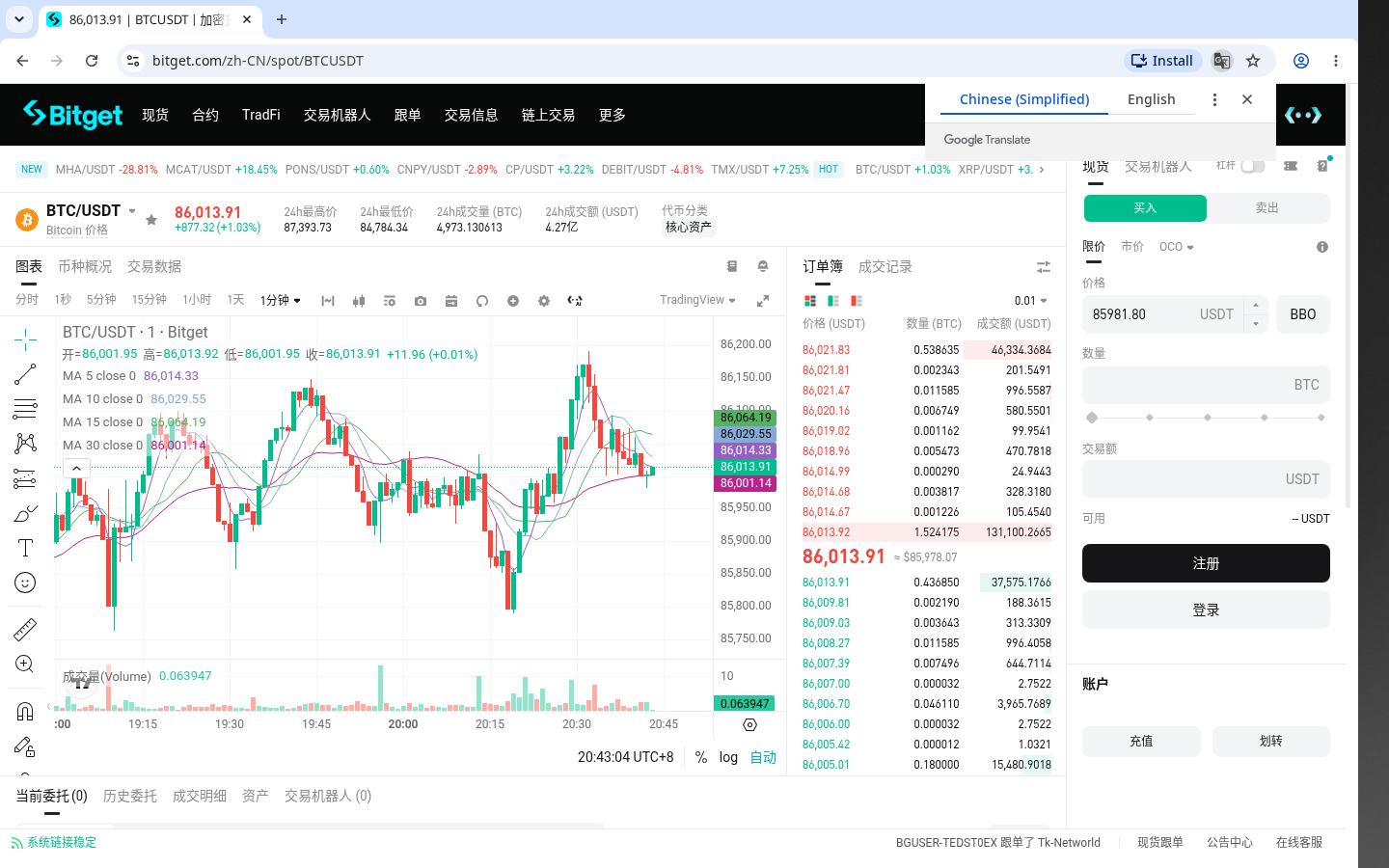This screenshot has height=868, width=1389.
Task: Open the emoji icon tool
Action: click(x=26, y=583)
